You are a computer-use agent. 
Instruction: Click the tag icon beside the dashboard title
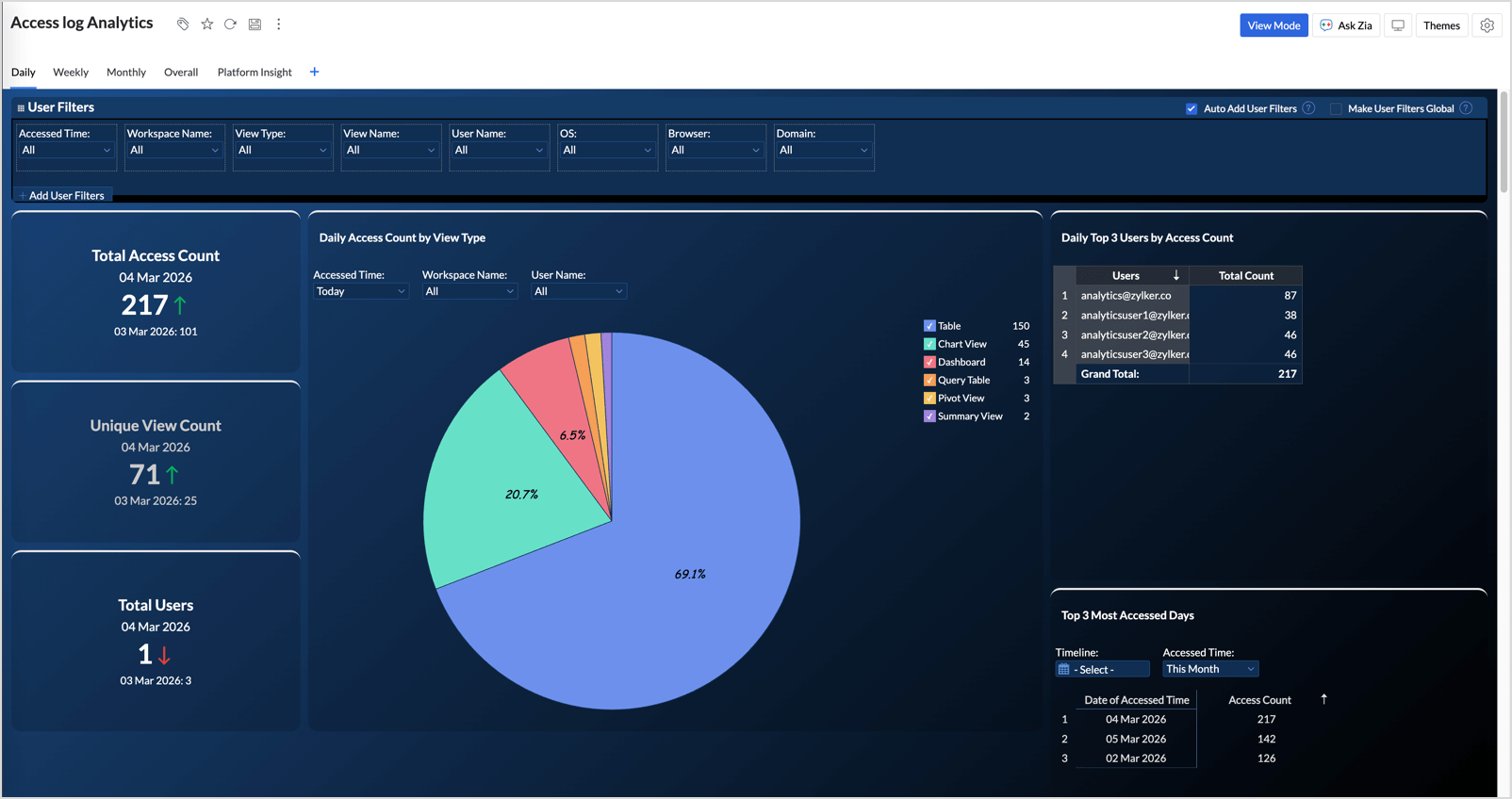pos(183,24)
